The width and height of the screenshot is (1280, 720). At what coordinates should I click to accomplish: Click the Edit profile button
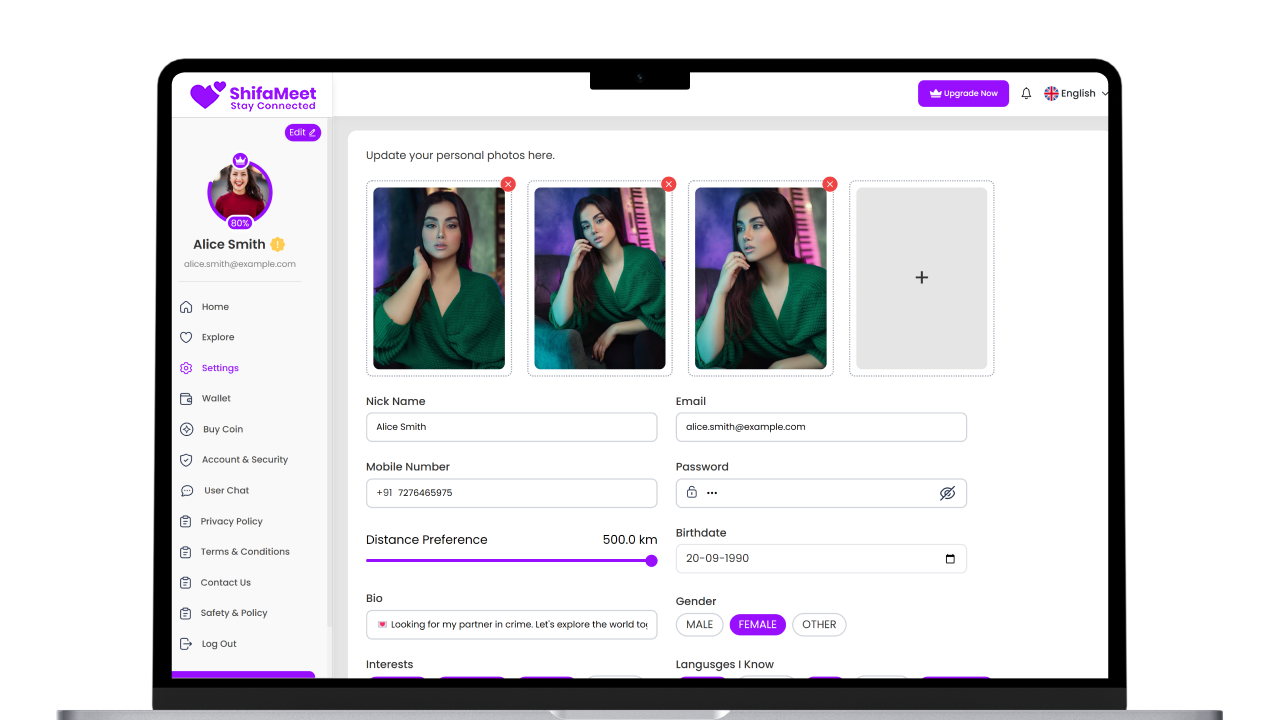click(x=302, y=132)
